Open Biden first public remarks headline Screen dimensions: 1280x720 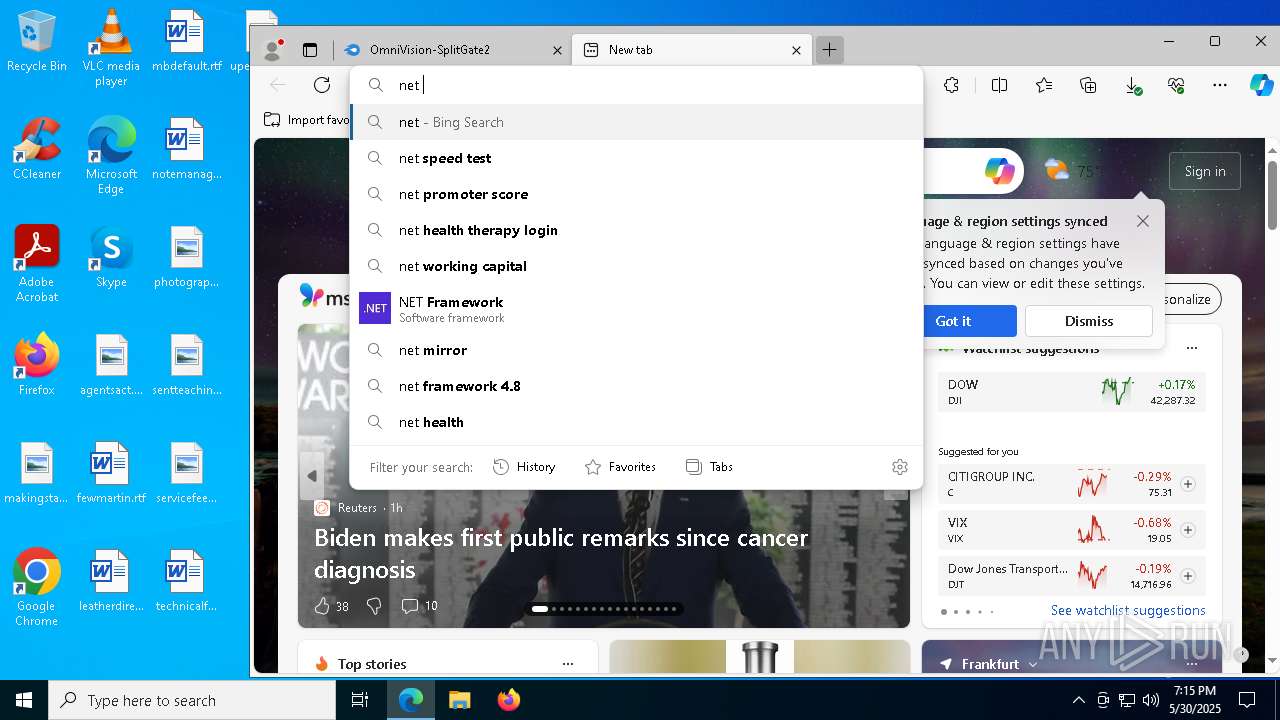click(561, 553)
